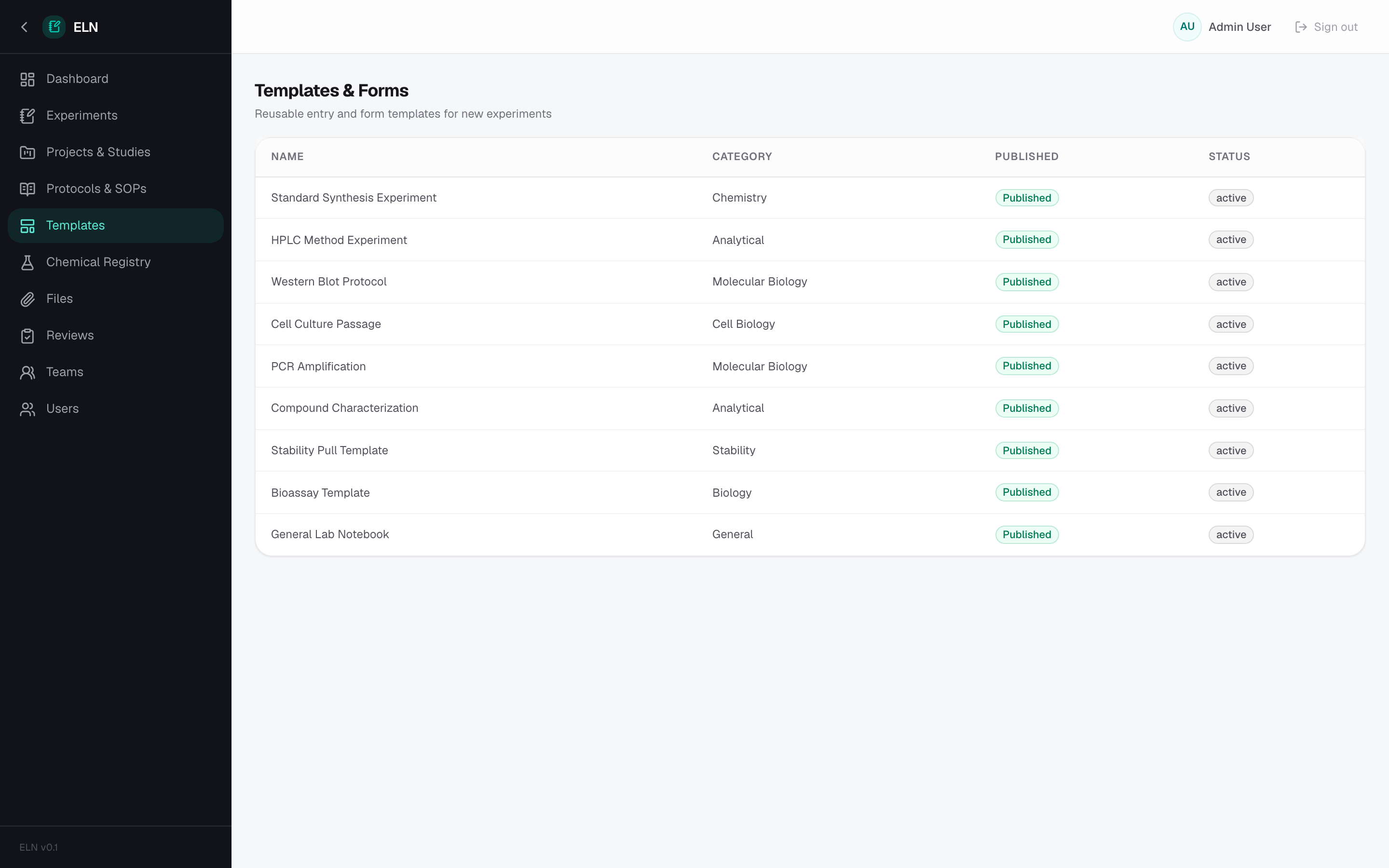Open the Dashboard menu item
Image resolution: width=1389 pixels, height=868 pixels.
(x=115, y=79)
